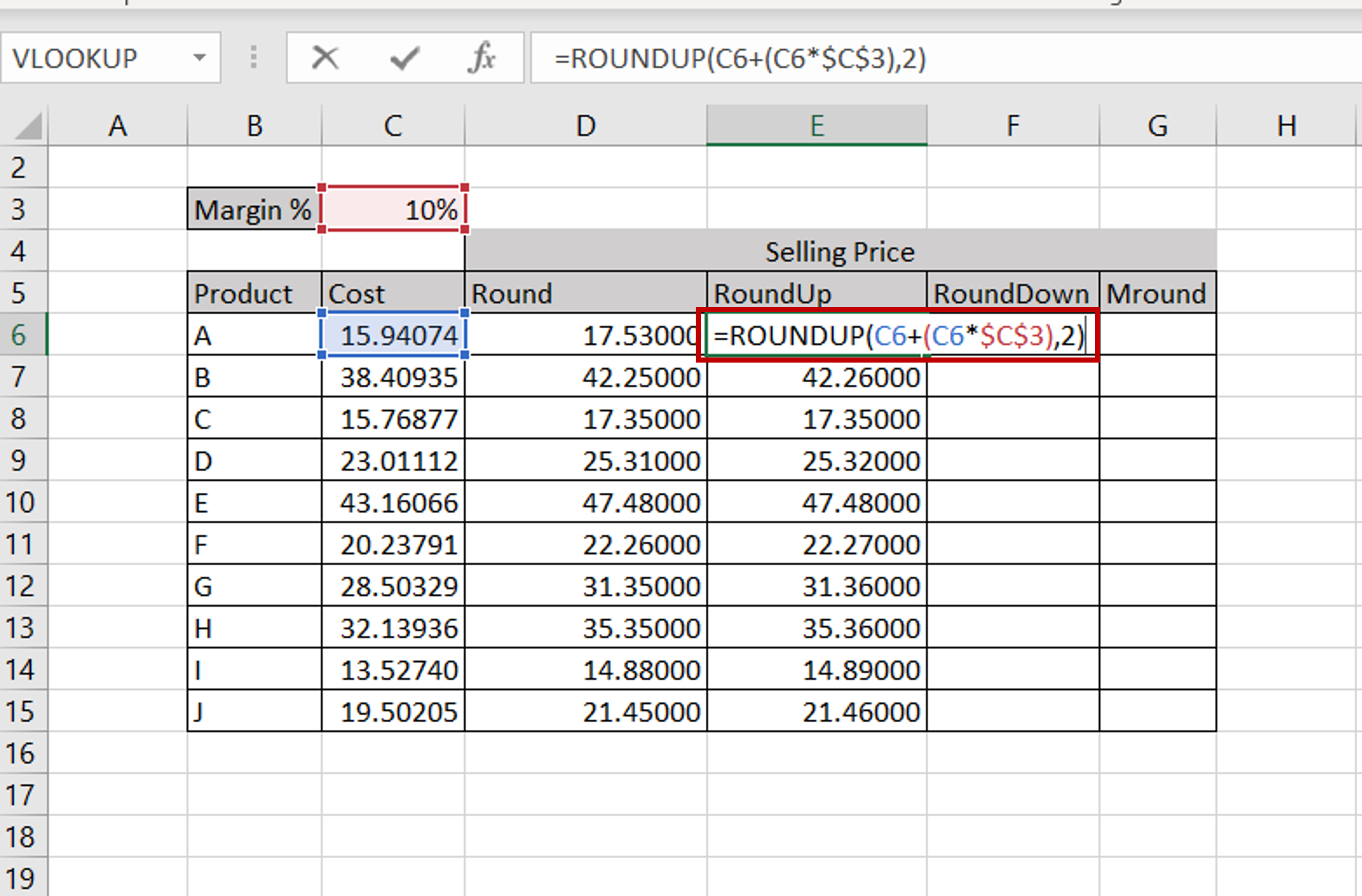Click the 'RoundDown' heading cell
The height and width of the screenshot is (896, 1362).
point(1013,293)
